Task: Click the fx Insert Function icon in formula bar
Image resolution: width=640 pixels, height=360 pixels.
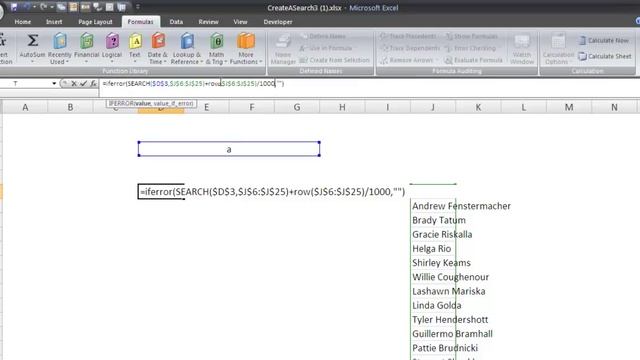Action: [93, 84]
